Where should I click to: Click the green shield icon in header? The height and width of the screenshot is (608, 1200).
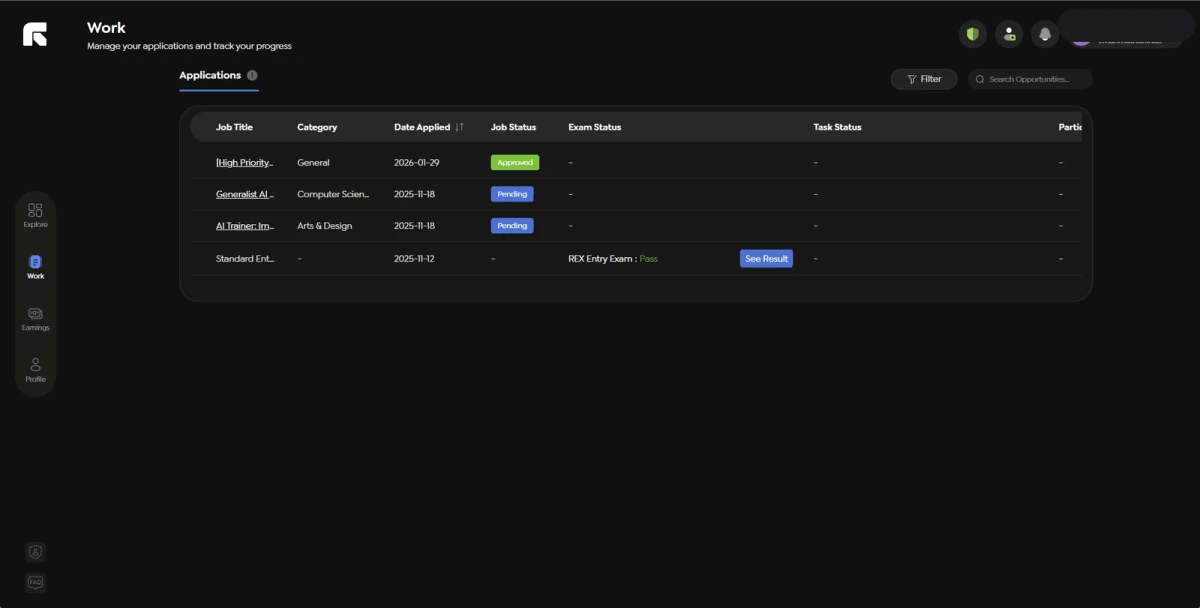click(972, 34)
